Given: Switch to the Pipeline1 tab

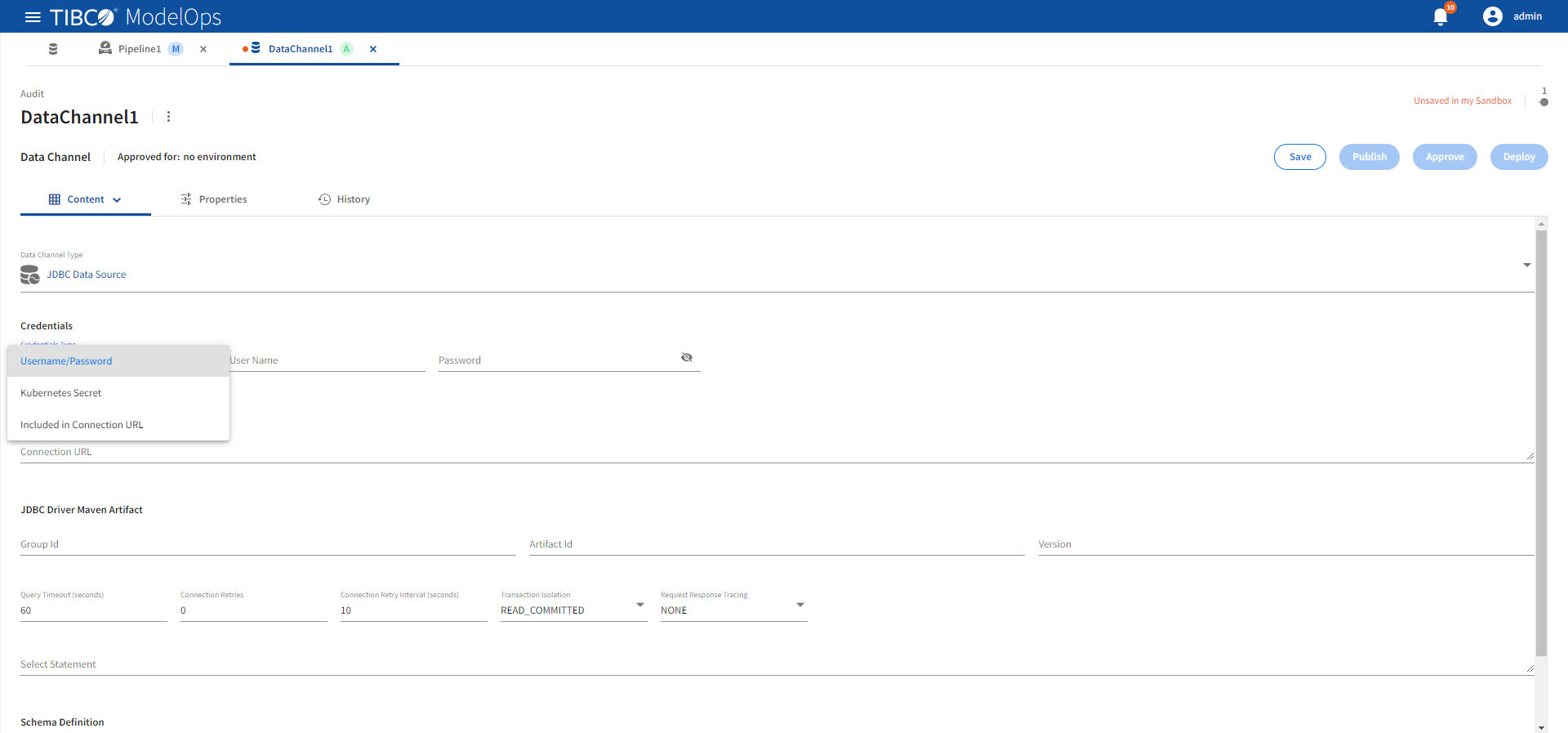Looking at the screenshot, I should tap(140, 49).
